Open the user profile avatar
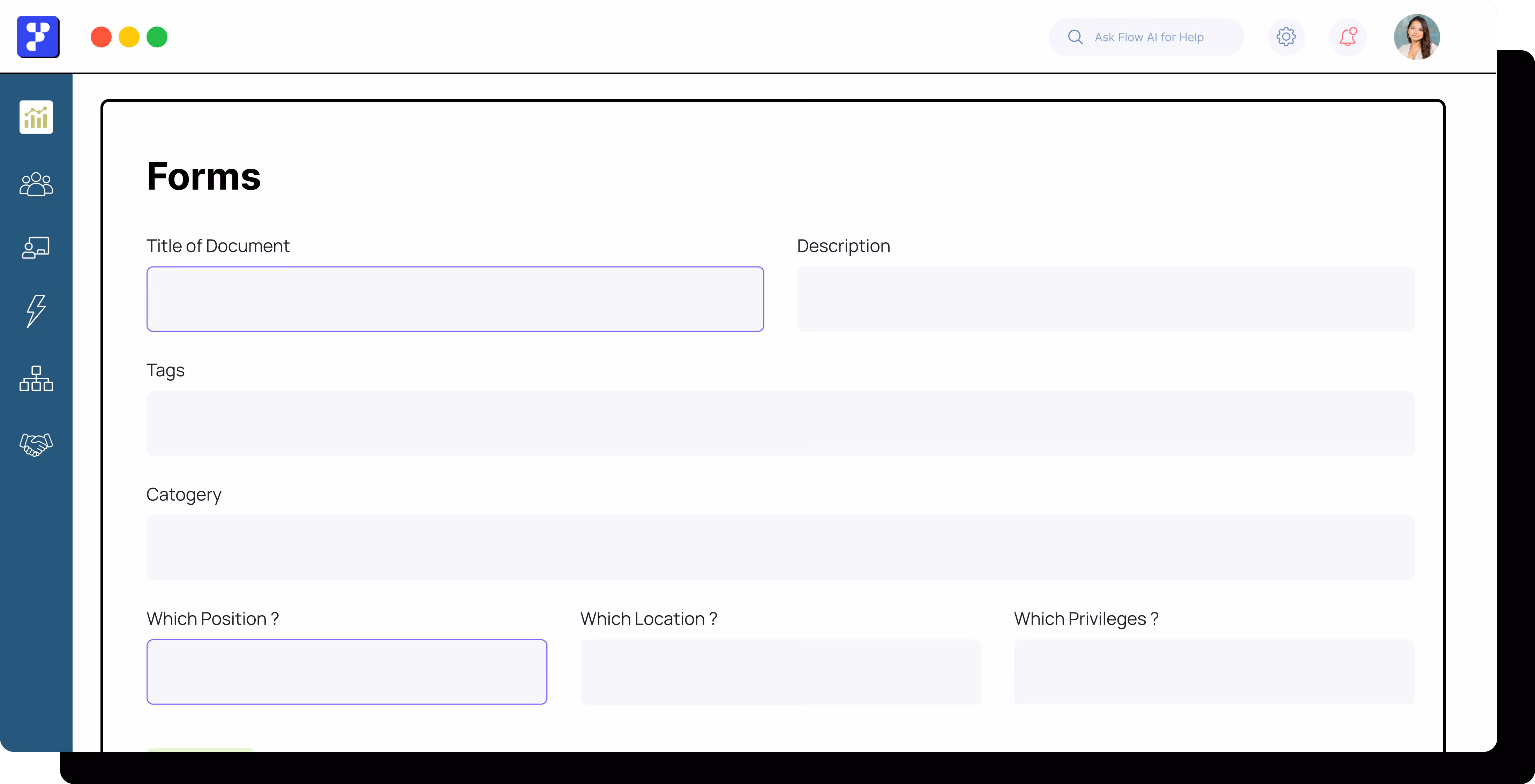1535x784 pixels. 1416,37
